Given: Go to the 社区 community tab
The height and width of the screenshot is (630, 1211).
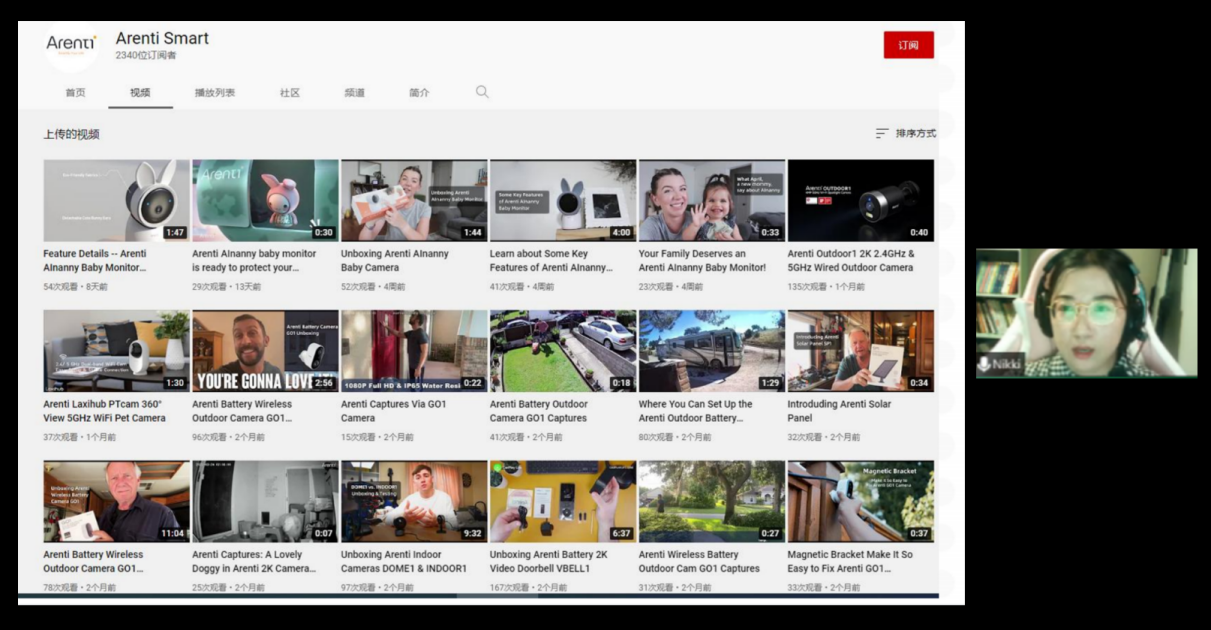Looking at the screenshot, I should coord(290,93).
